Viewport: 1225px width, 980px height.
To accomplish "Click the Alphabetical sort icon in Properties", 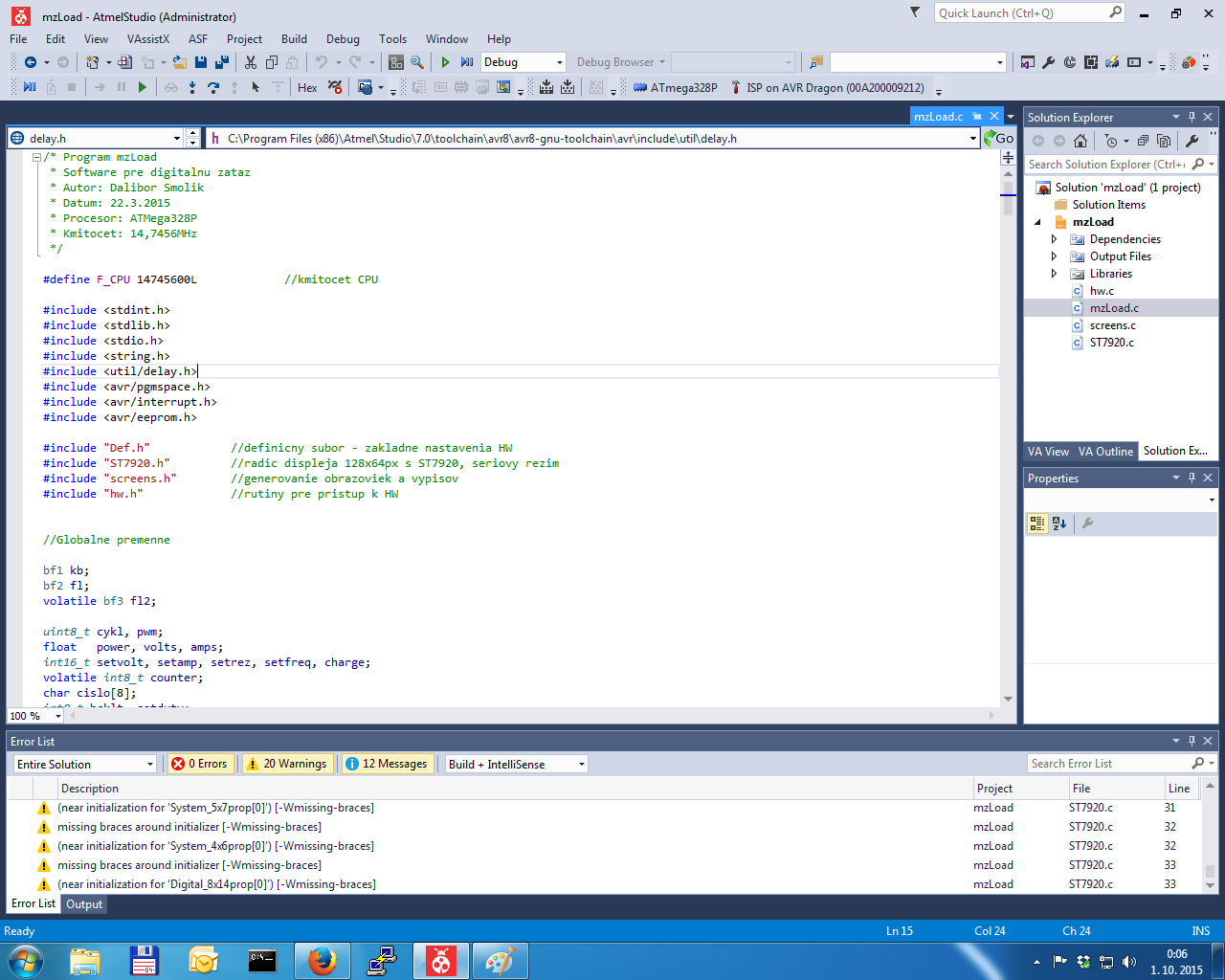I will tap(1058, 523).
